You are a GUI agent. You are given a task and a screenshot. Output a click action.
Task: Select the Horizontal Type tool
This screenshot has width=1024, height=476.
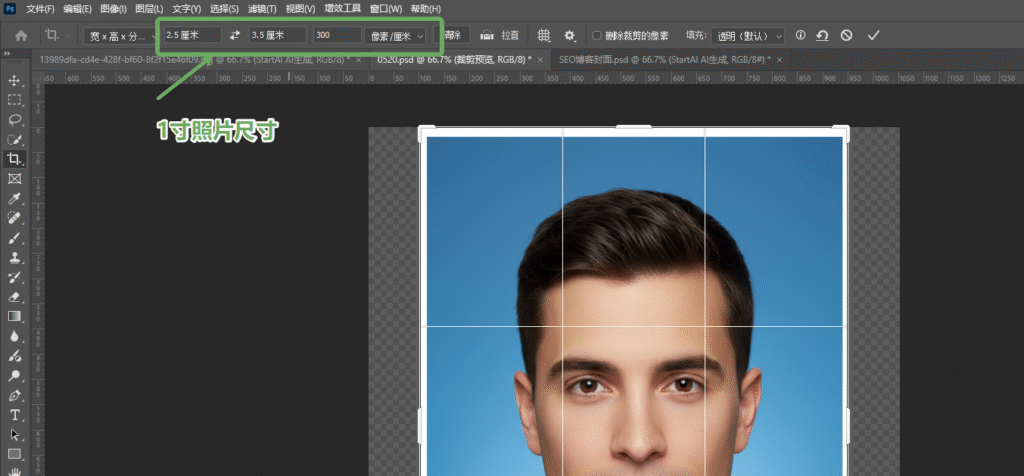click(14, 415)
